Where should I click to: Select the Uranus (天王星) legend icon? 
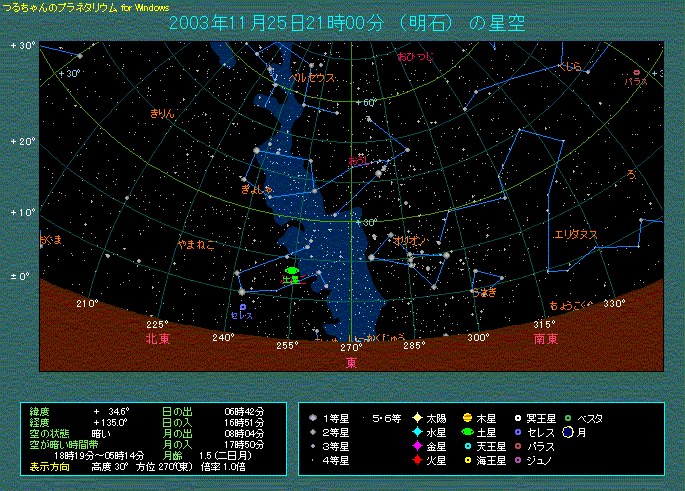tap(467, 446)
